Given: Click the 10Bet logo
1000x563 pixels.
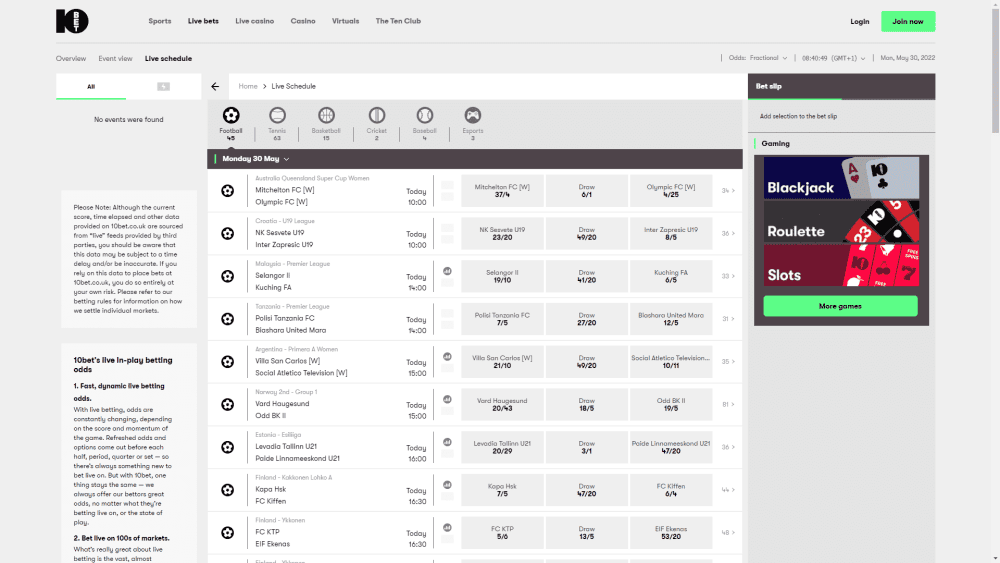Looking at the screenshot, I should click(x=72, y=21).
